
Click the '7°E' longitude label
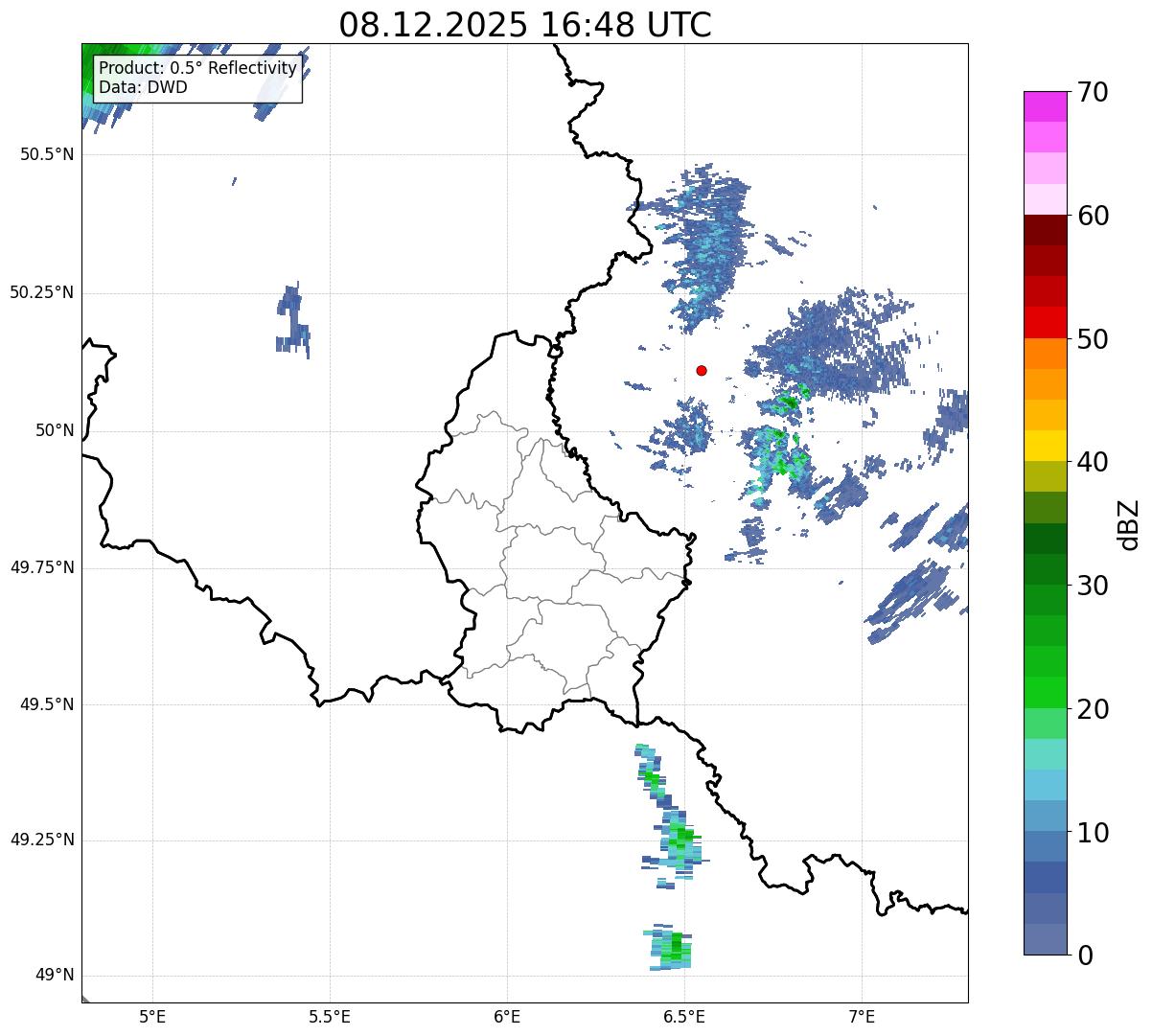coord(862,1016)
